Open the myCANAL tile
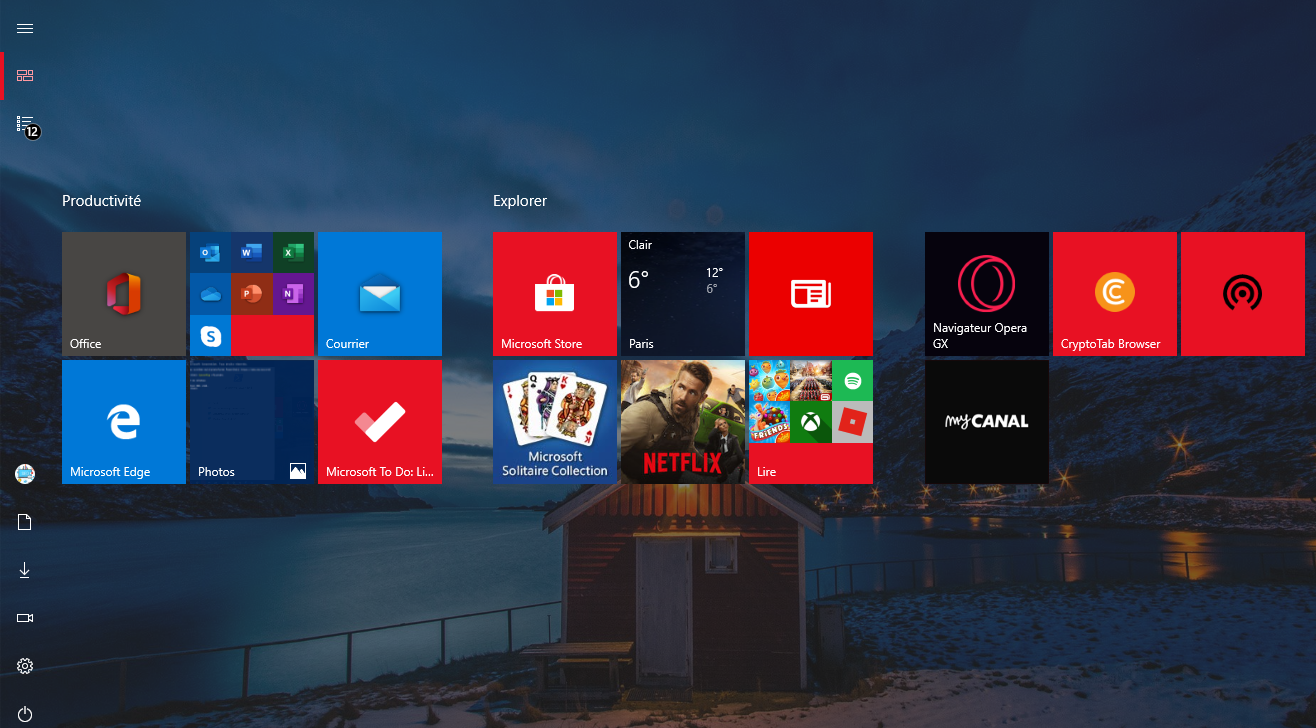 click(x=987, y=422)
